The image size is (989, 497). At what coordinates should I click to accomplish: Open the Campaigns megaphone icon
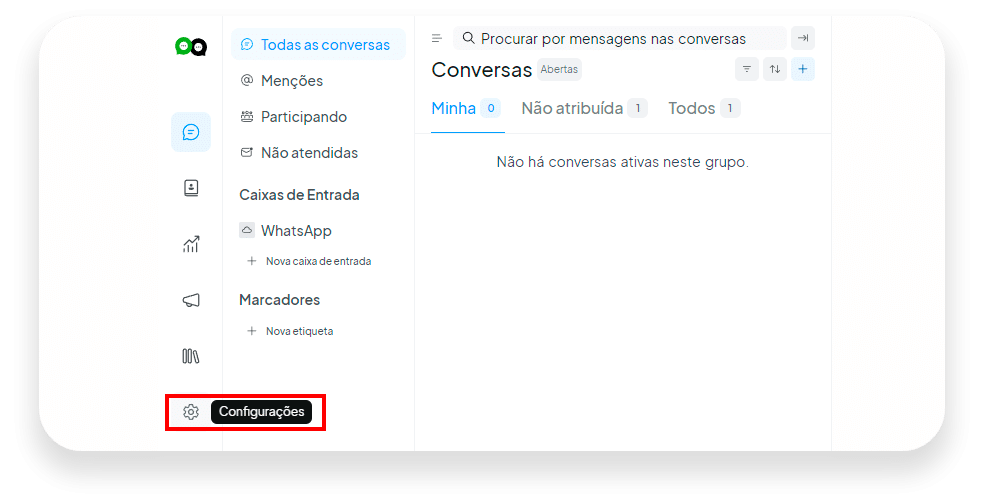click(x=191, y=300)
